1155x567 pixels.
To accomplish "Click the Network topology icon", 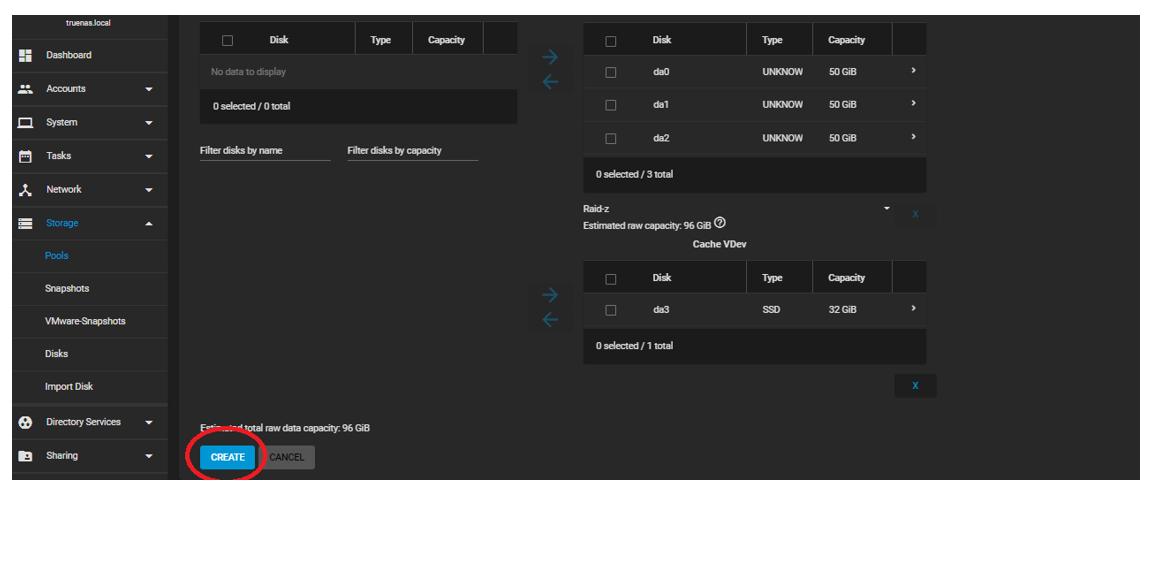I will [26, 190].
